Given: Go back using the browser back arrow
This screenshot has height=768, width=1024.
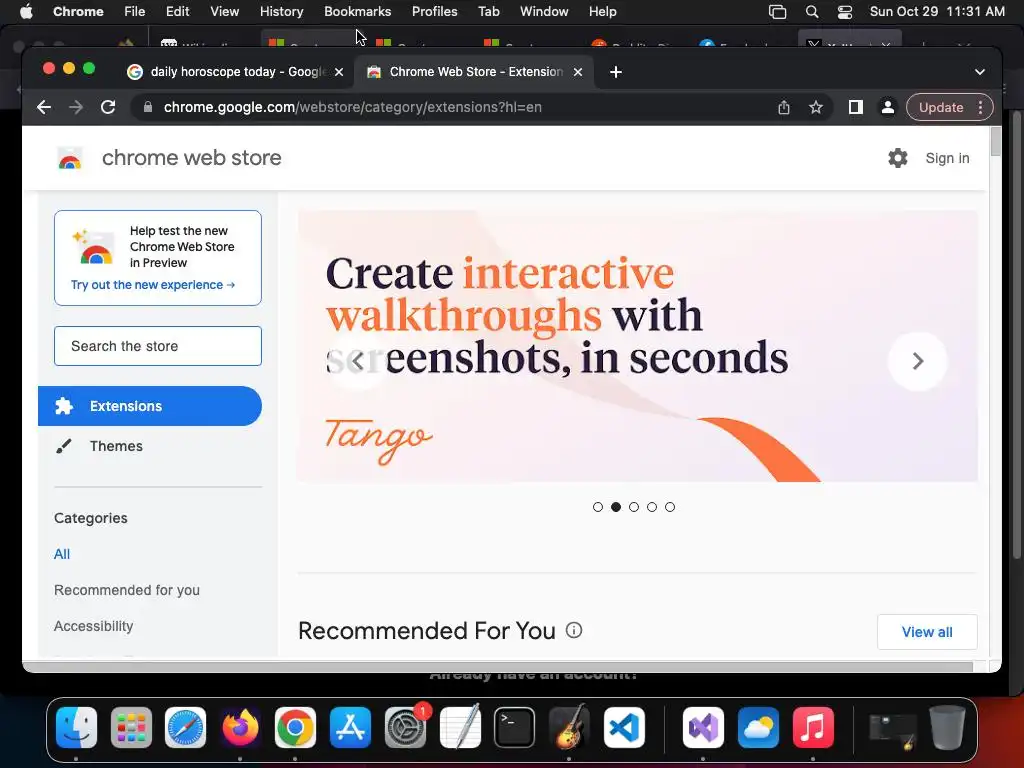Looking at the screenshot, I should (x=44, y=107).
